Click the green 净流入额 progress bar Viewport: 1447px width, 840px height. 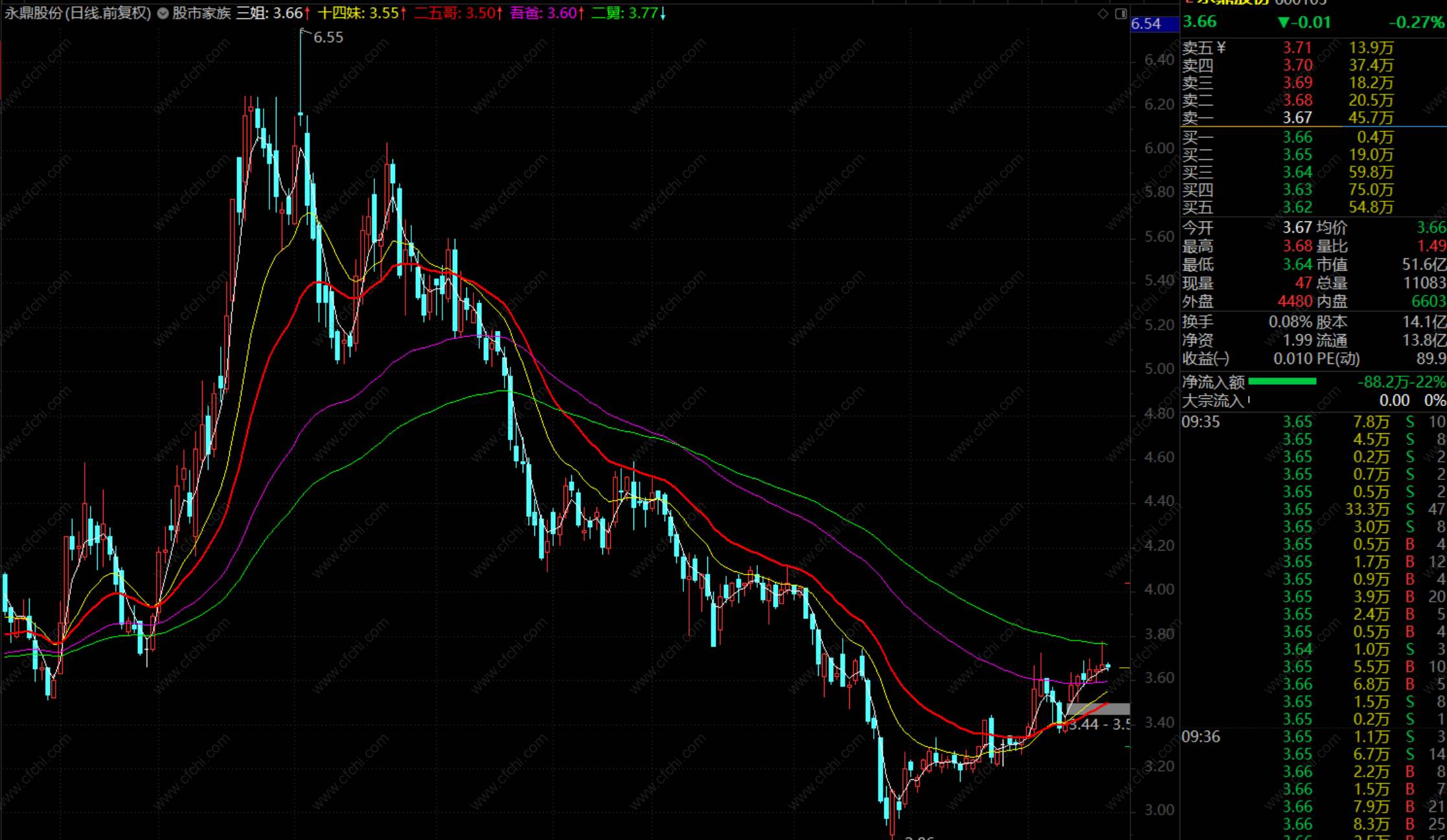click(1282, 381)
